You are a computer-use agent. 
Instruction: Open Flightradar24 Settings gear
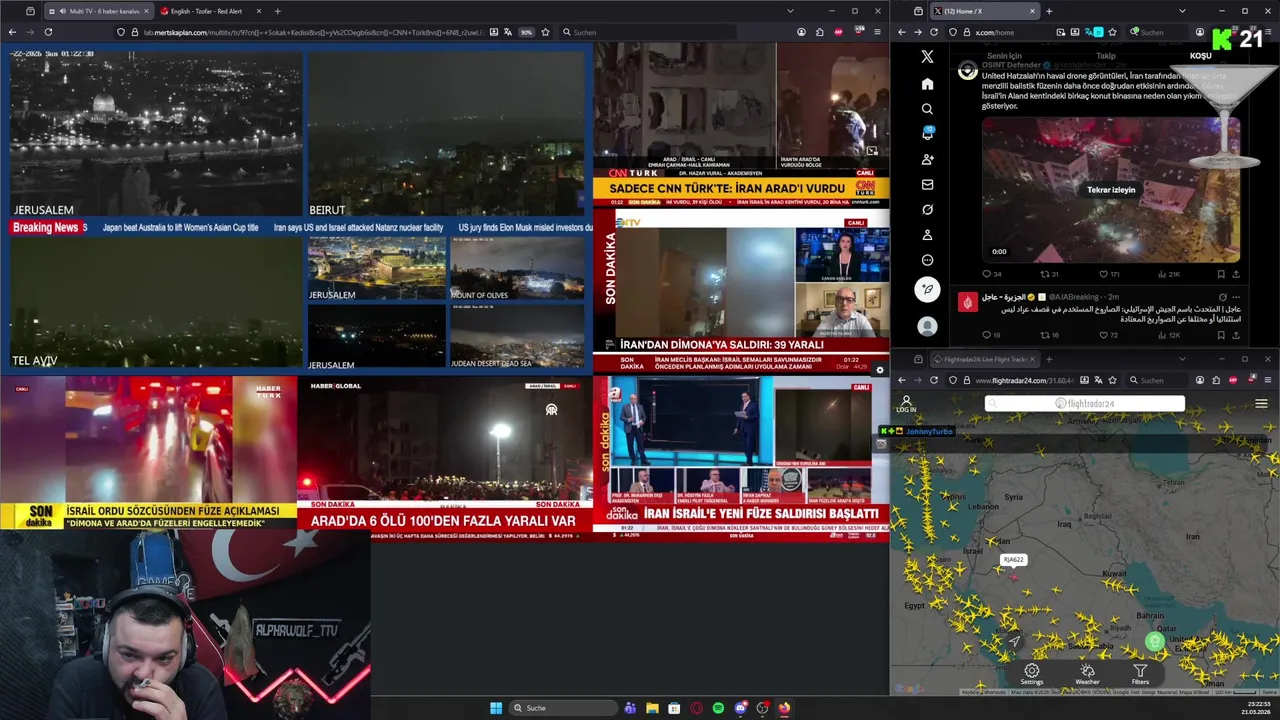[x=1032, y=674]
